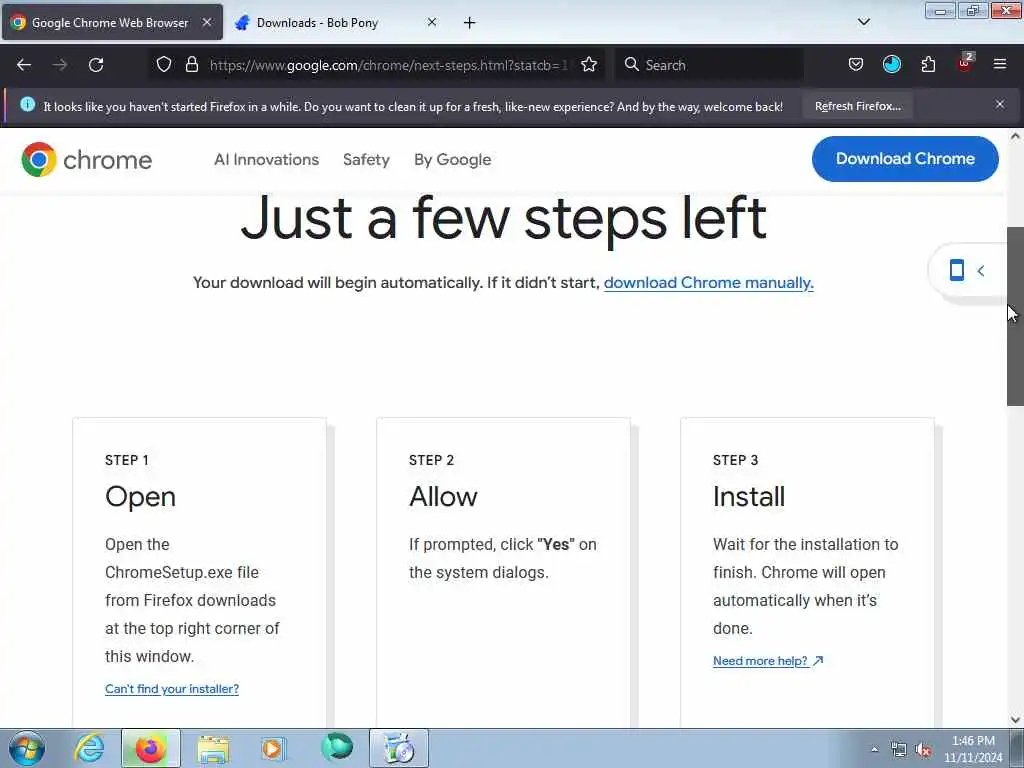Click the Firefox taskbar icon
The height and width of the screenshot is (768, 1024).
[150, 748]
